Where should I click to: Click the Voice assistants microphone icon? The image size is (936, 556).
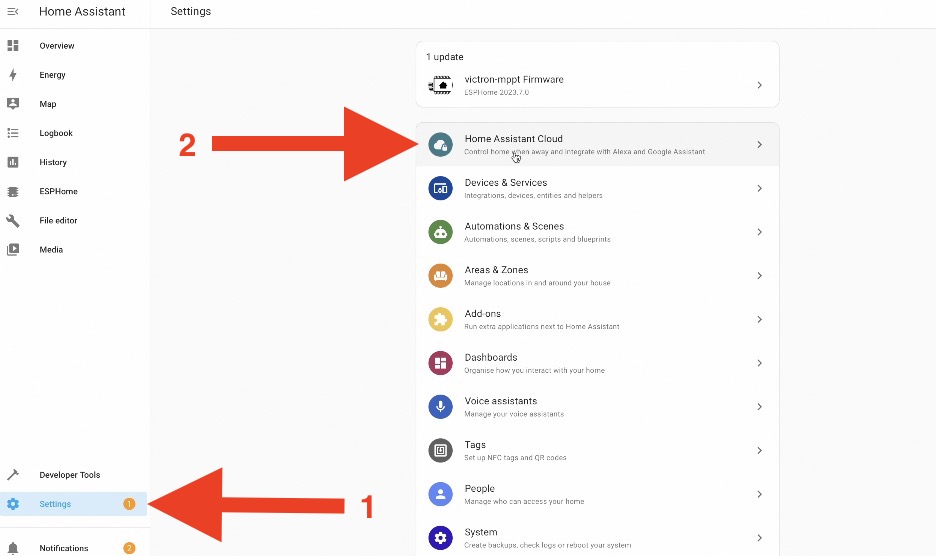pos(441,406)
